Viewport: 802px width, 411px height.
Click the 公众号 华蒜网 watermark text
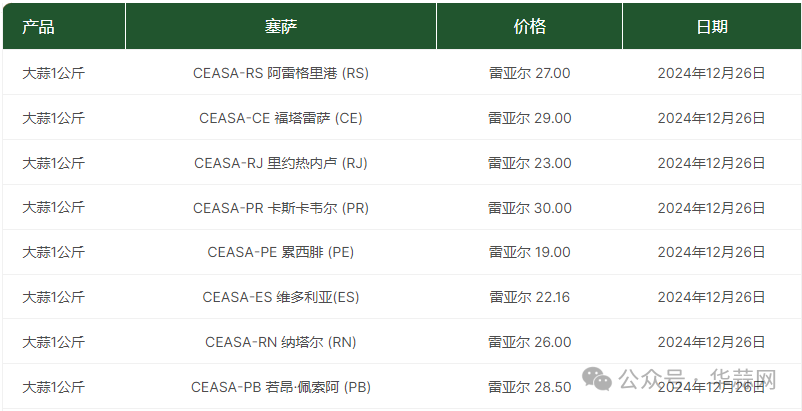click(697, 379)
